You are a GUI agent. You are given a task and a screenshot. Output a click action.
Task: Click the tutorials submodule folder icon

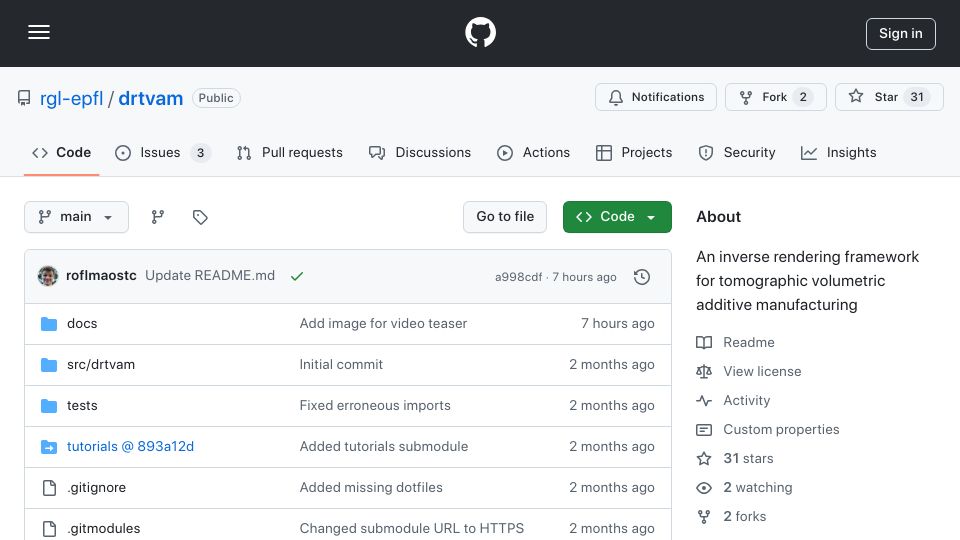[x=49, y=446]
